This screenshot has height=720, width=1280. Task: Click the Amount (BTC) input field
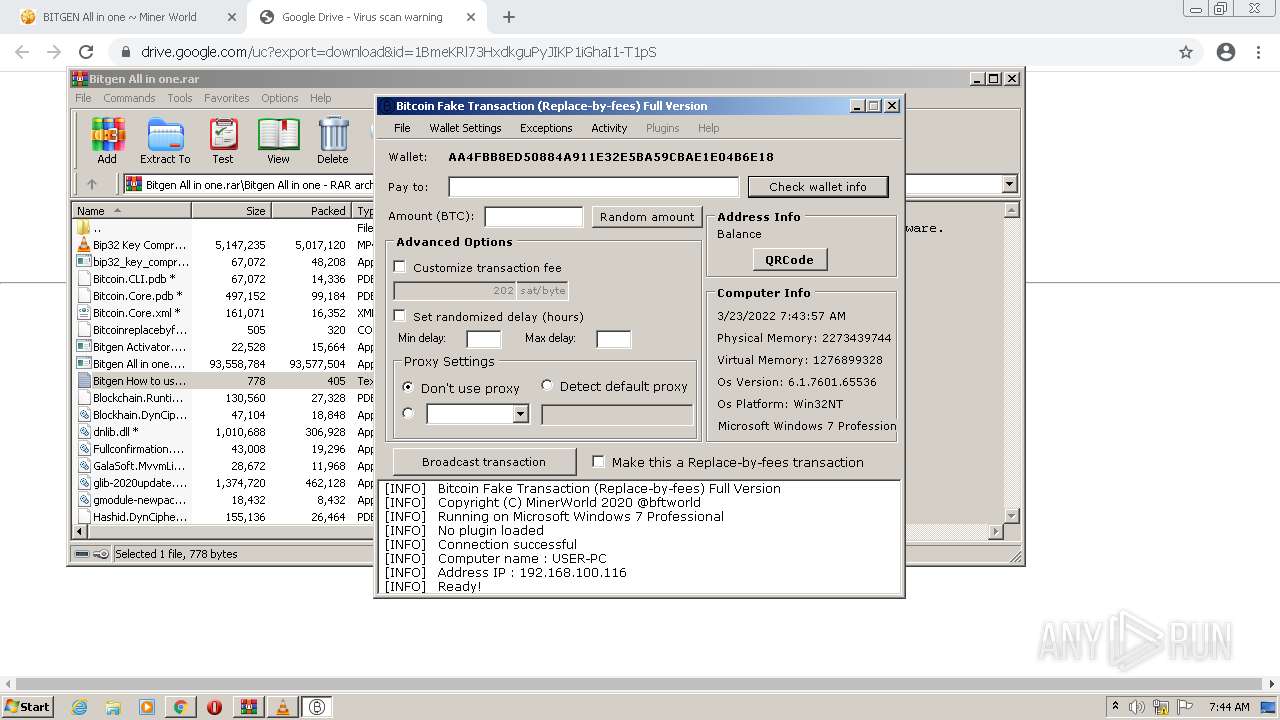tap(533, 217)
